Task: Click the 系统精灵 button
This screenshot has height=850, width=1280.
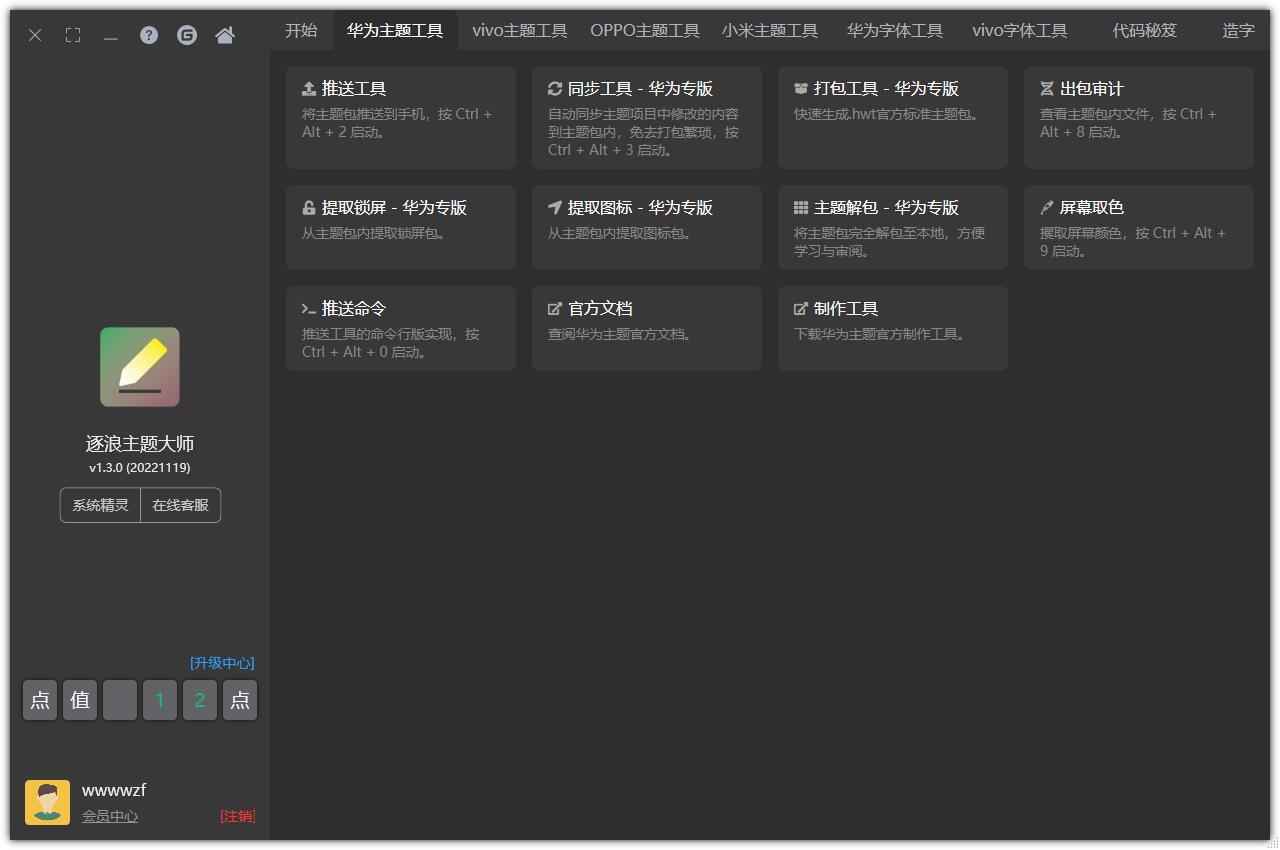Action: pyautogui.click(x=100, y=505)
